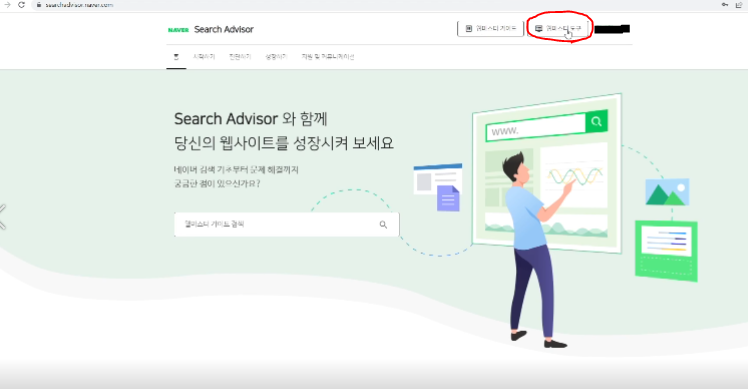Select the 홈 tab

tap(176, 57)
